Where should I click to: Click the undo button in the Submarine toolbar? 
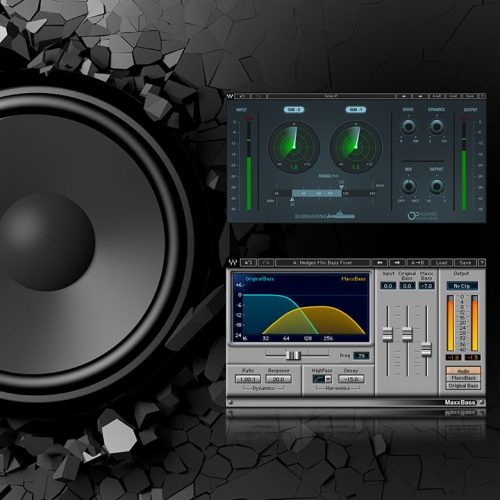coord(242,96)
